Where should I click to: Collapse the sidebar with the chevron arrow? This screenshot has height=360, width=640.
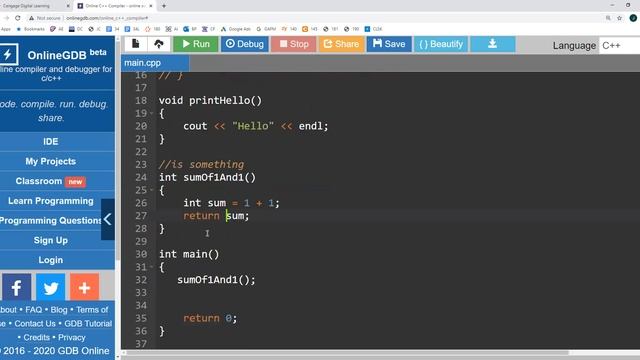[108, 219]
